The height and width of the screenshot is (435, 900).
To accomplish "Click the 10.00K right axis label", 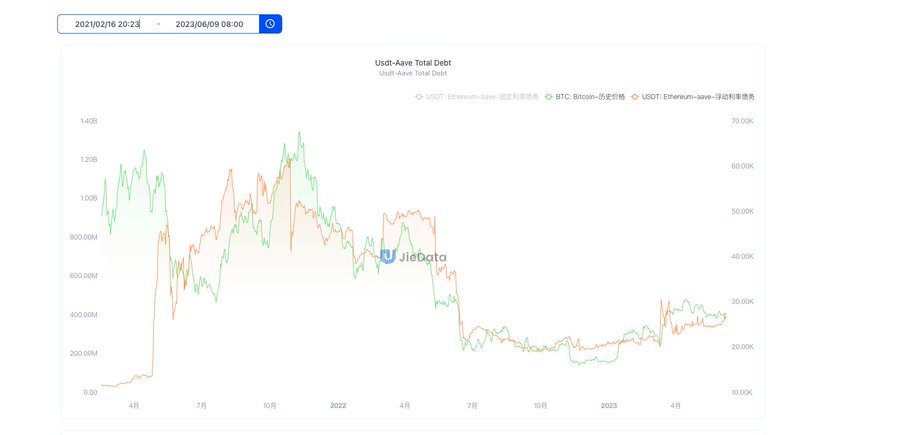I will 742,392.
